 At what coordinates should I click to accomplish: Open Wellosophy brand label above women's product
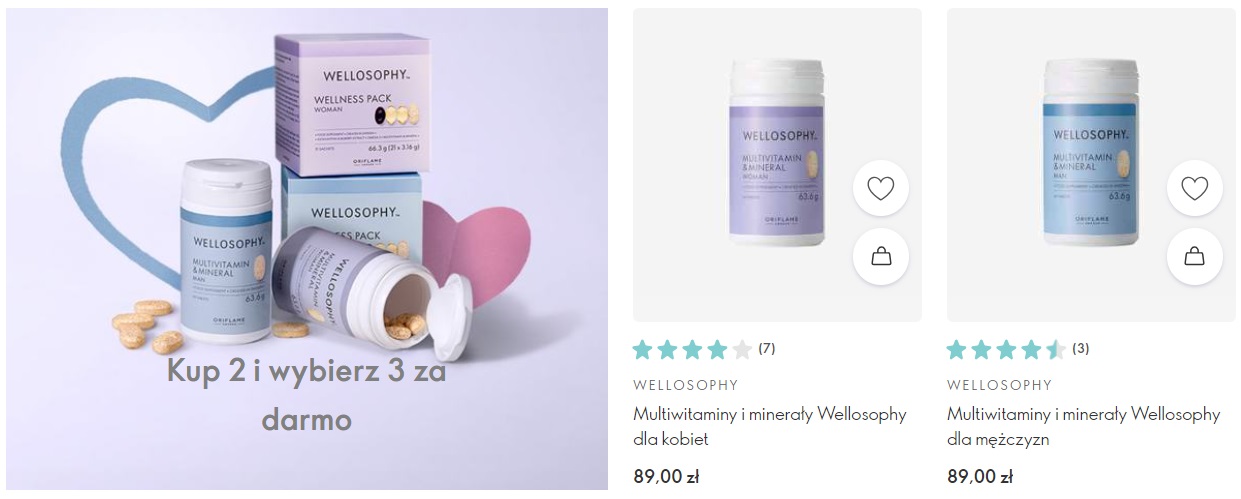pyautogui.click(x=686, y=385)
